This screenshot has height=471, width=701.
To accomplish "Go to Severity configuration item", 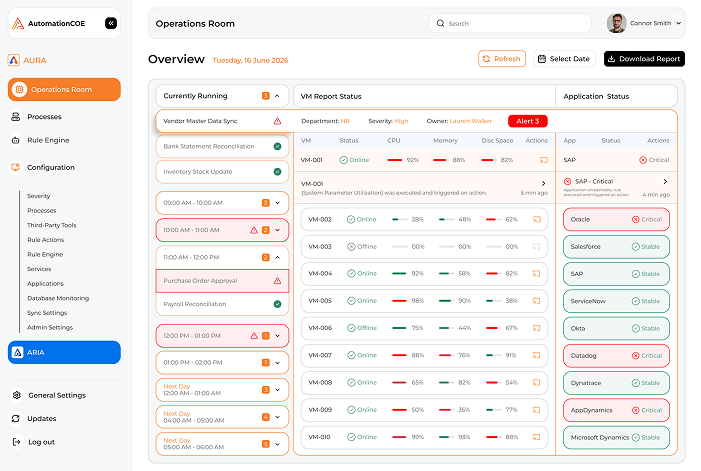I will tap(38, 196).
